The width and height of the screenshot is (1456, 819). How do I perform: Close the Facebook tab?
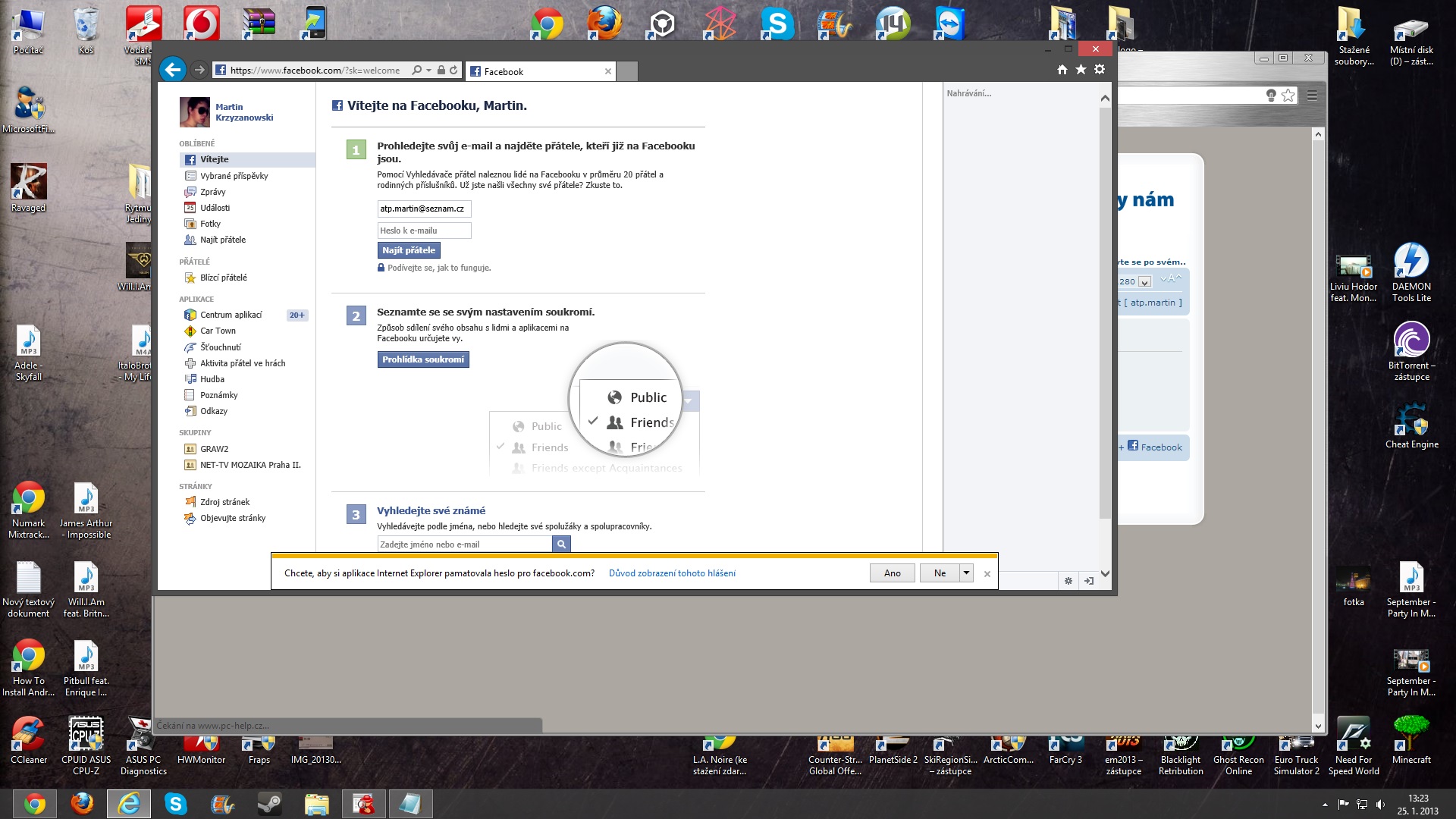click(x=607, y=71)
